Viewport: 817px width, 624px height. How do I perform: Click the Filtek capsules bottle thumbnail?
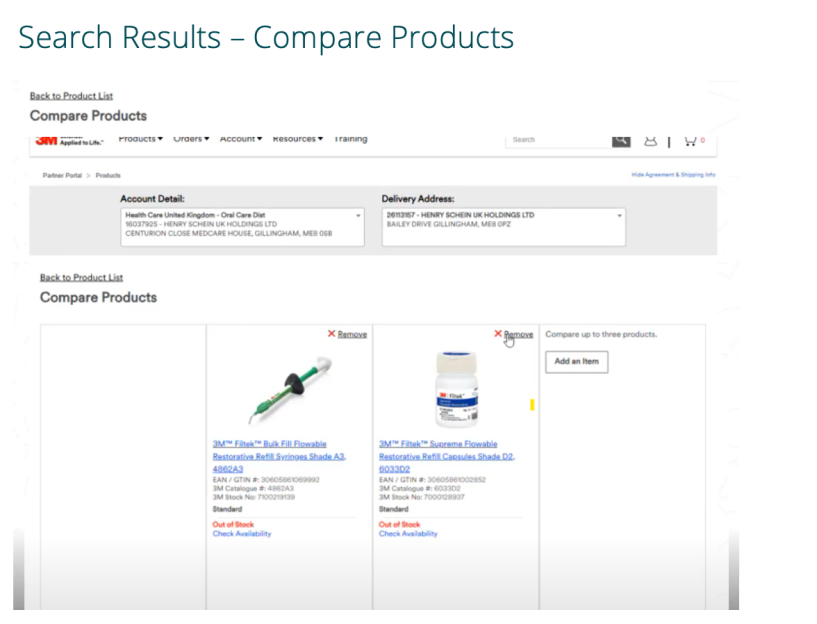455,389
